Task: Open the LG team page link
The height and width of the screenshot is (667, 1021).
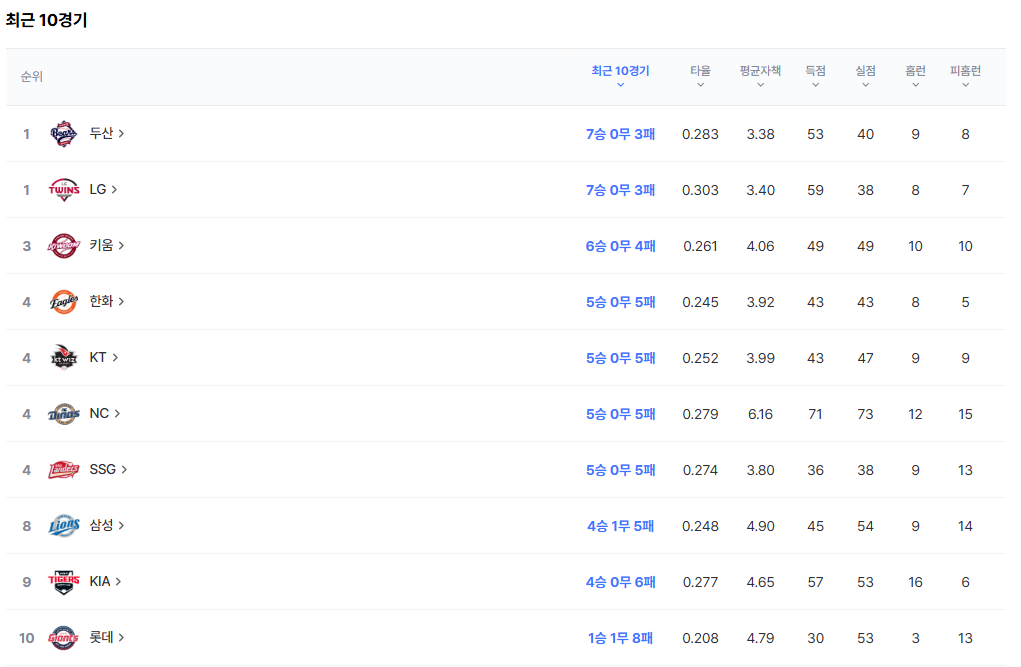Action: click(104, 190)
